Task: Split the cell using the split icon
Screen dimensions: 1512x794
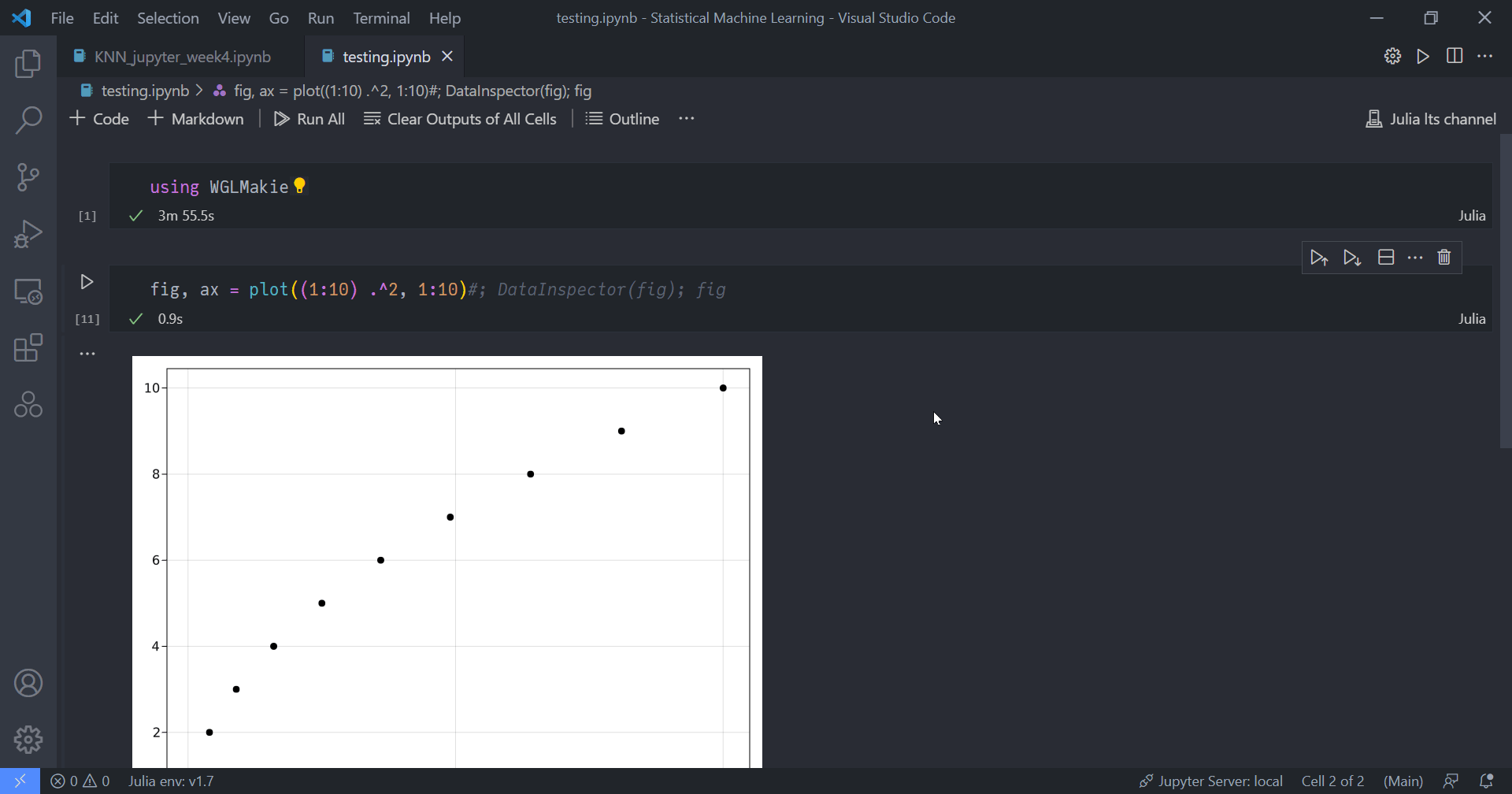Action: [x=1386, y=257]
